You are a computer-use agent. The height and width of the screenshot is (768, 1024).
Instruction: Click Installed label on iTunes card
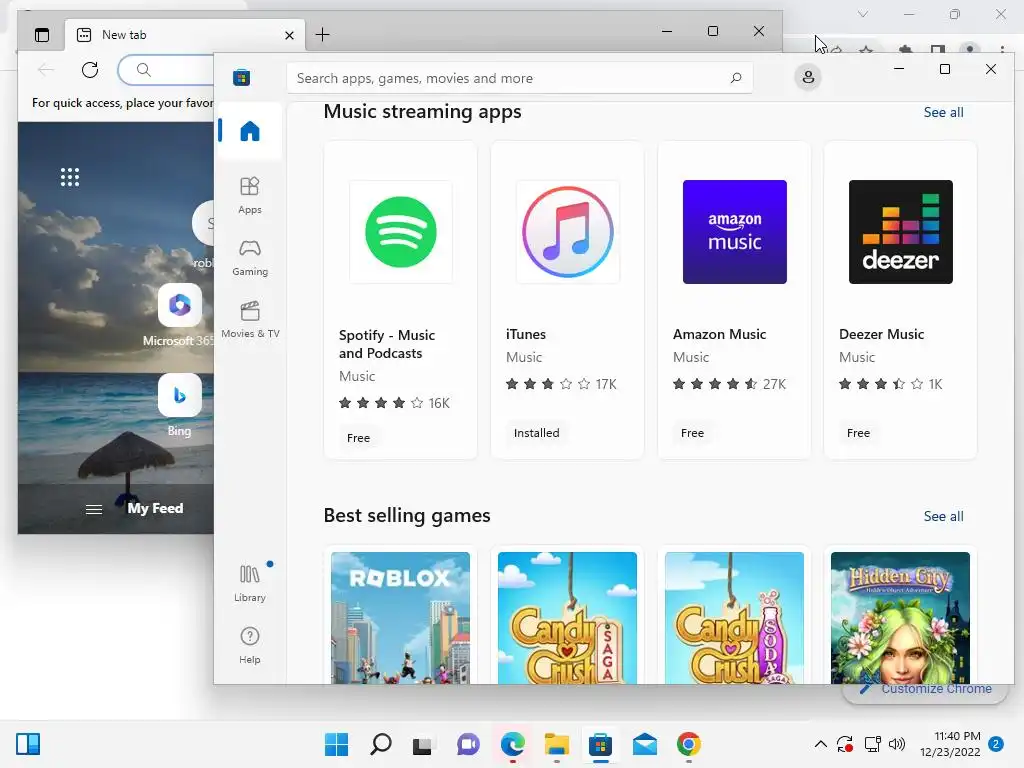point(536,432)
